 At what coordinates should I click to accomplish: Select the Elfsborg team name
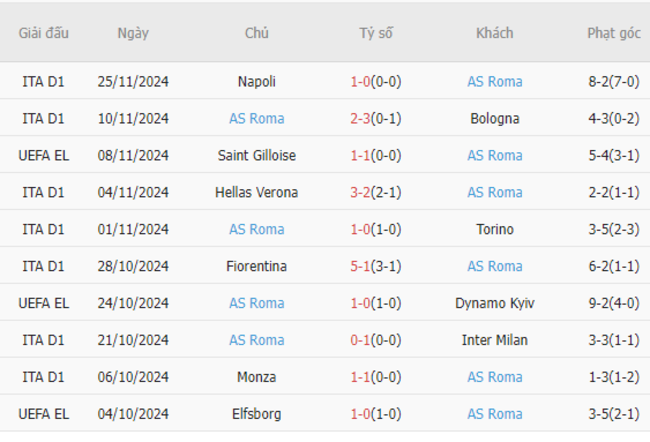click(x=257, y=414)
